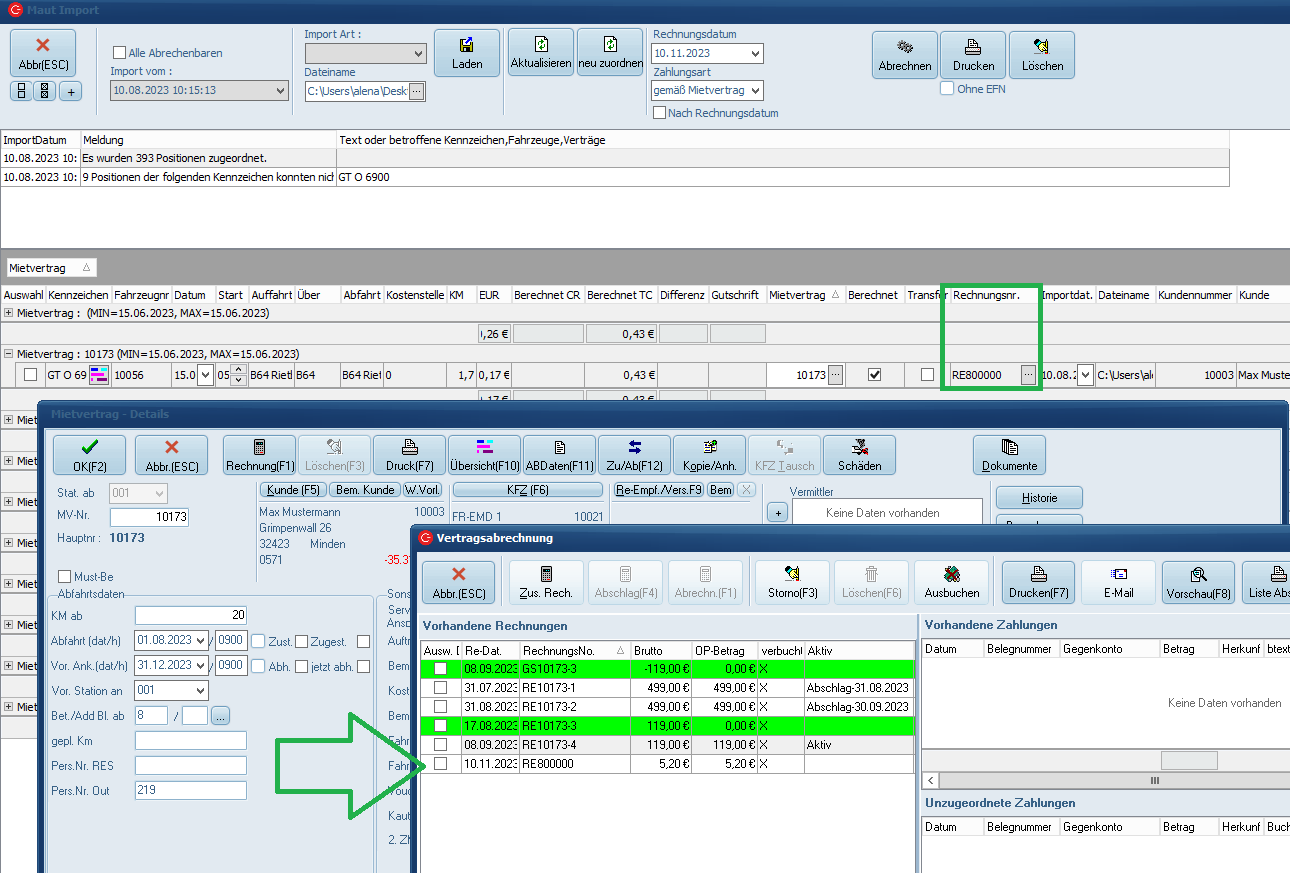Open the Rechnungsdatum date dropdown
The width and height of the screenshot is (1290, 873).
(x=755, y=54)
